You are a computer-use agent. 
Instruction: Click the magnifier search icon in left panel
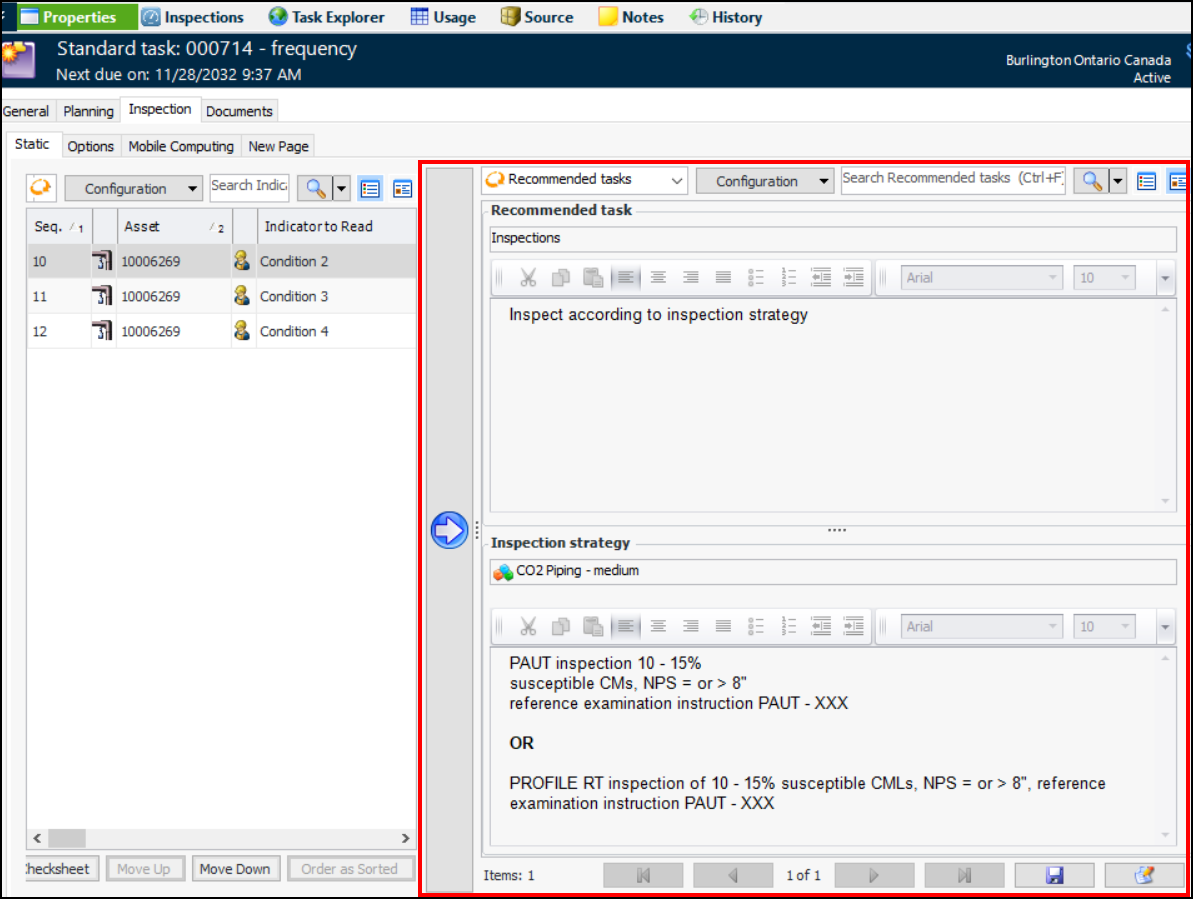tap(317, 188)
